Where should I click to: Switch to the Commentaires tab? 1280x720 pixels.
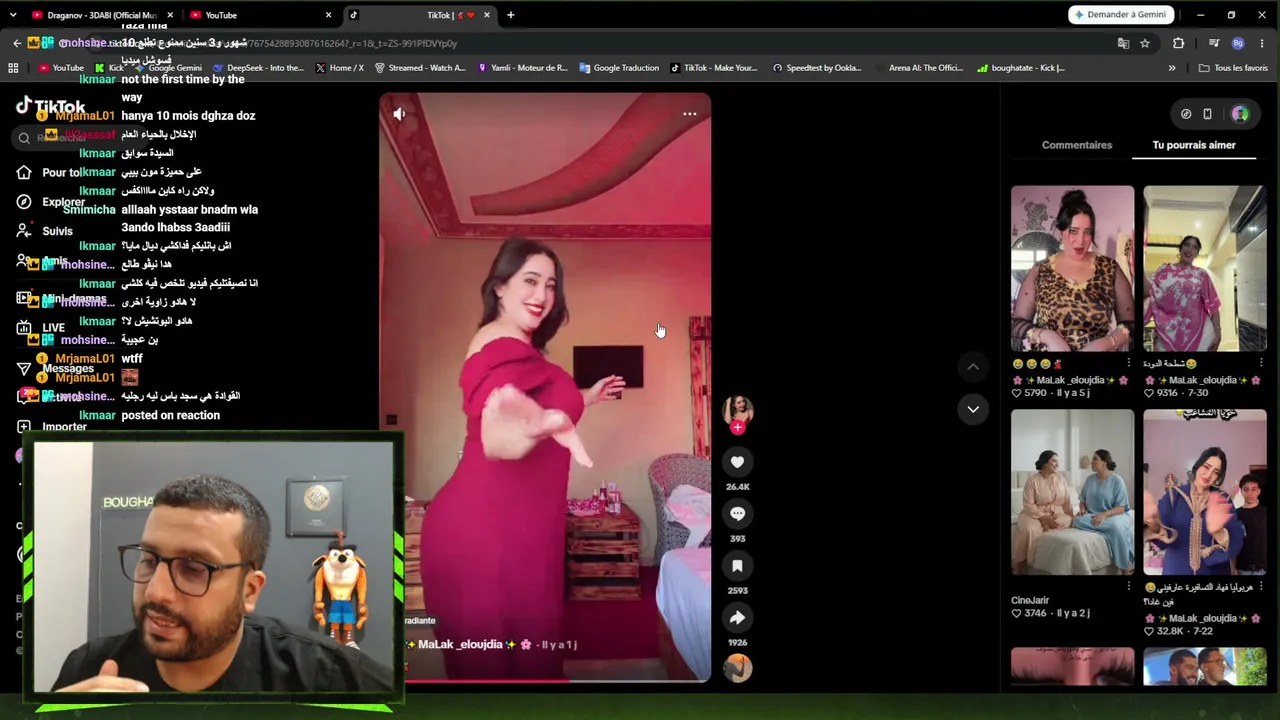(1077, 145)
